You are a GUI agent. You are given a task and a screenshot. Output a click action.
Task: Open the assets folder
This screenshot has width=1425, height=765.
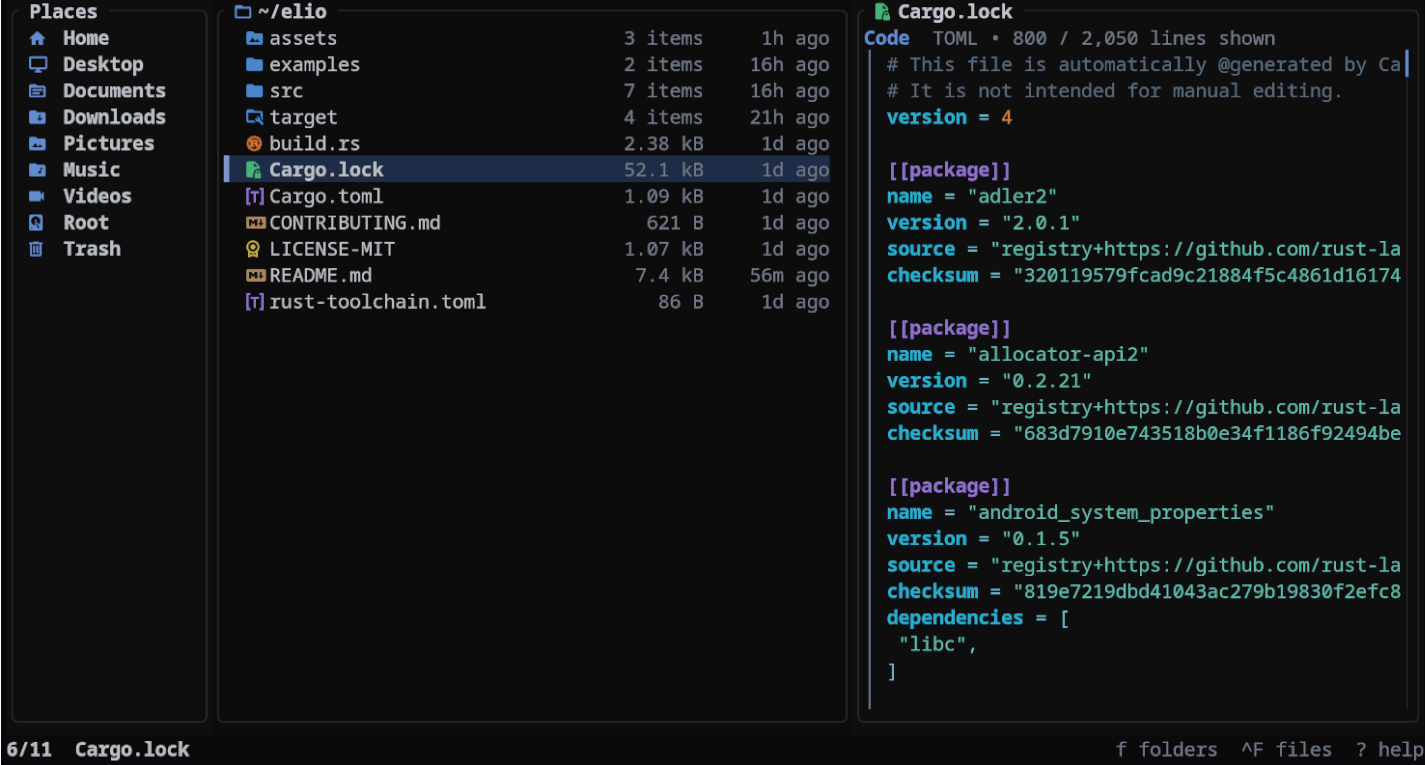pyautogui.click(x=303, y=39)
